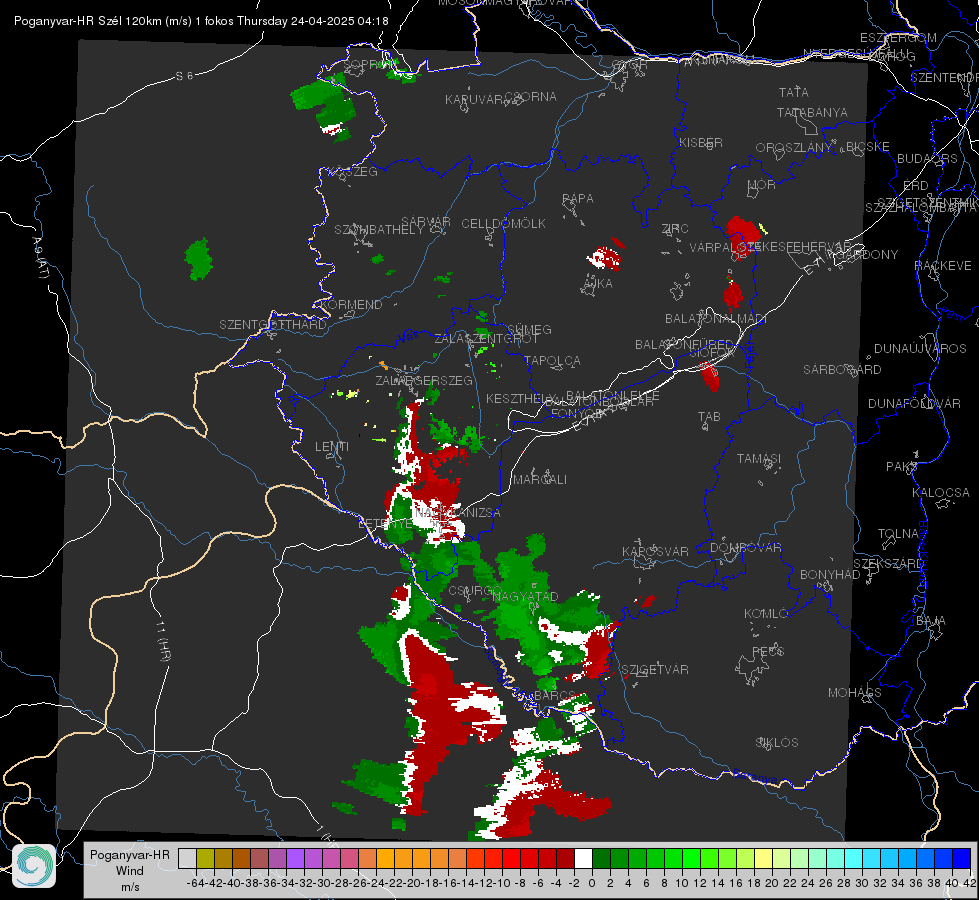Click the A 9 (AT) road label
Screen dimensions: 979x900
coord(41,257)
